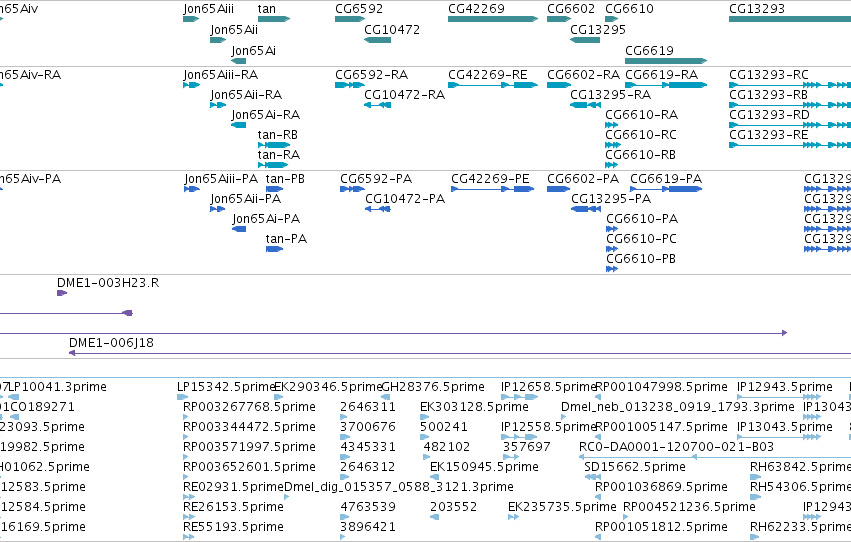
Task: Select transcript CG6610-RA
Action: point(641,114)
